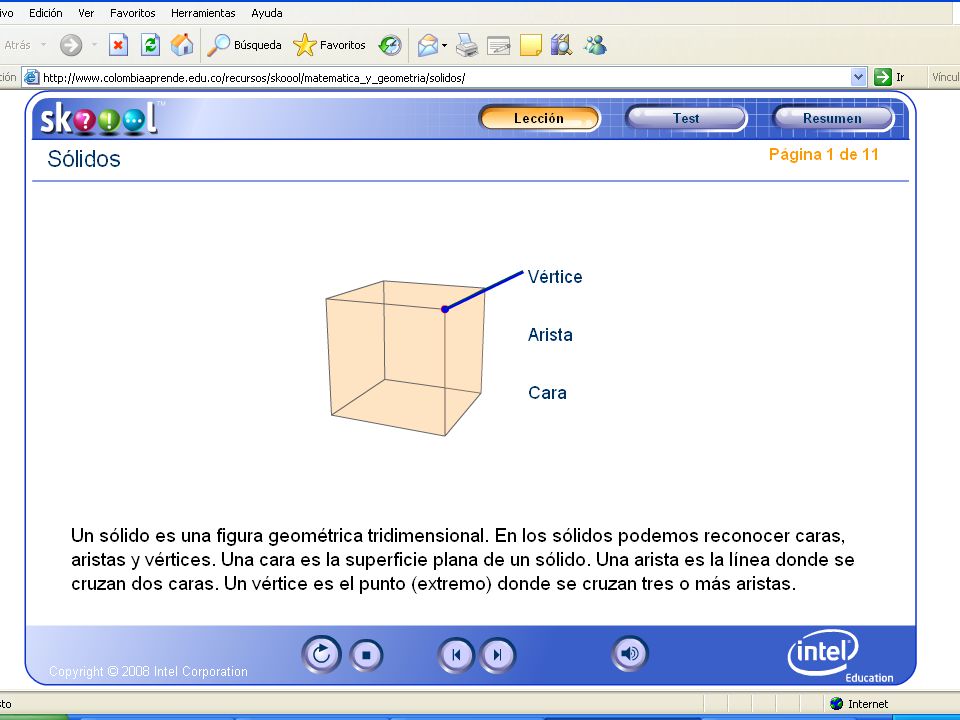The width and height of the screenshot is (960, 720).
Task: Switch to the Resumen tab
Action: 833,118
